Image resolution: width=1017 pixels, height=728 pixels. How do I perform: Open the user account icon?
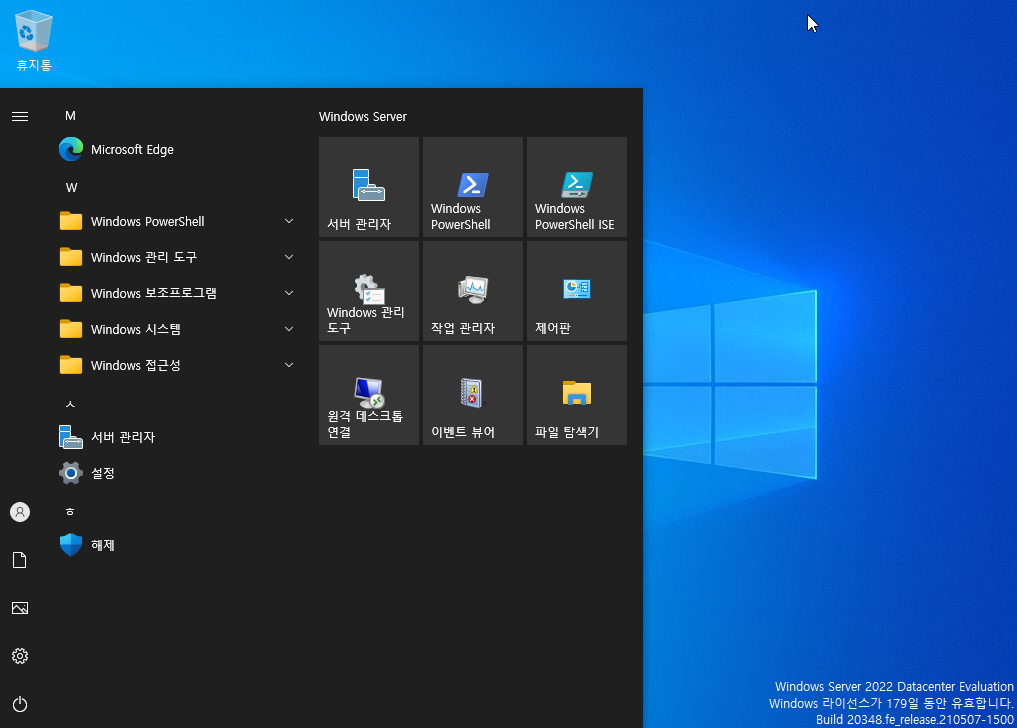(20, 512)
